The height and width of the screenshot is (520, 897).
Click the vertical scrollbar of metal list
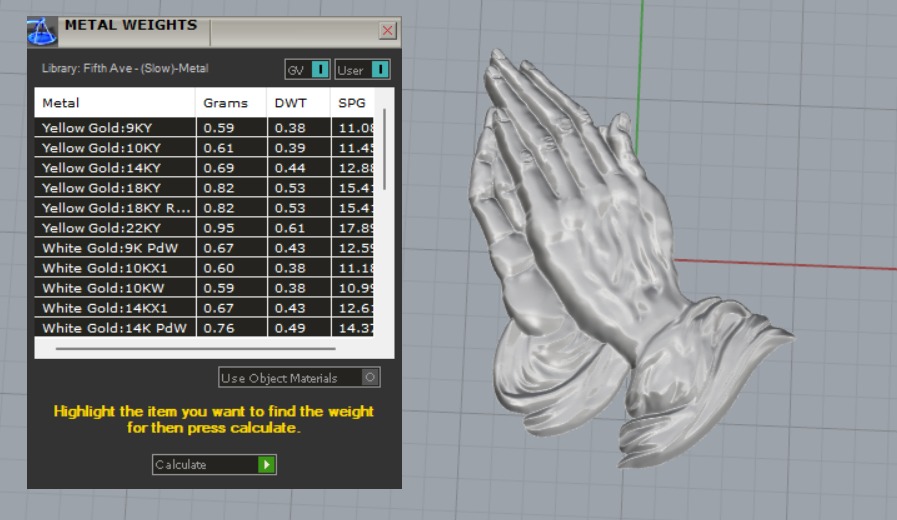click(384, 149)
